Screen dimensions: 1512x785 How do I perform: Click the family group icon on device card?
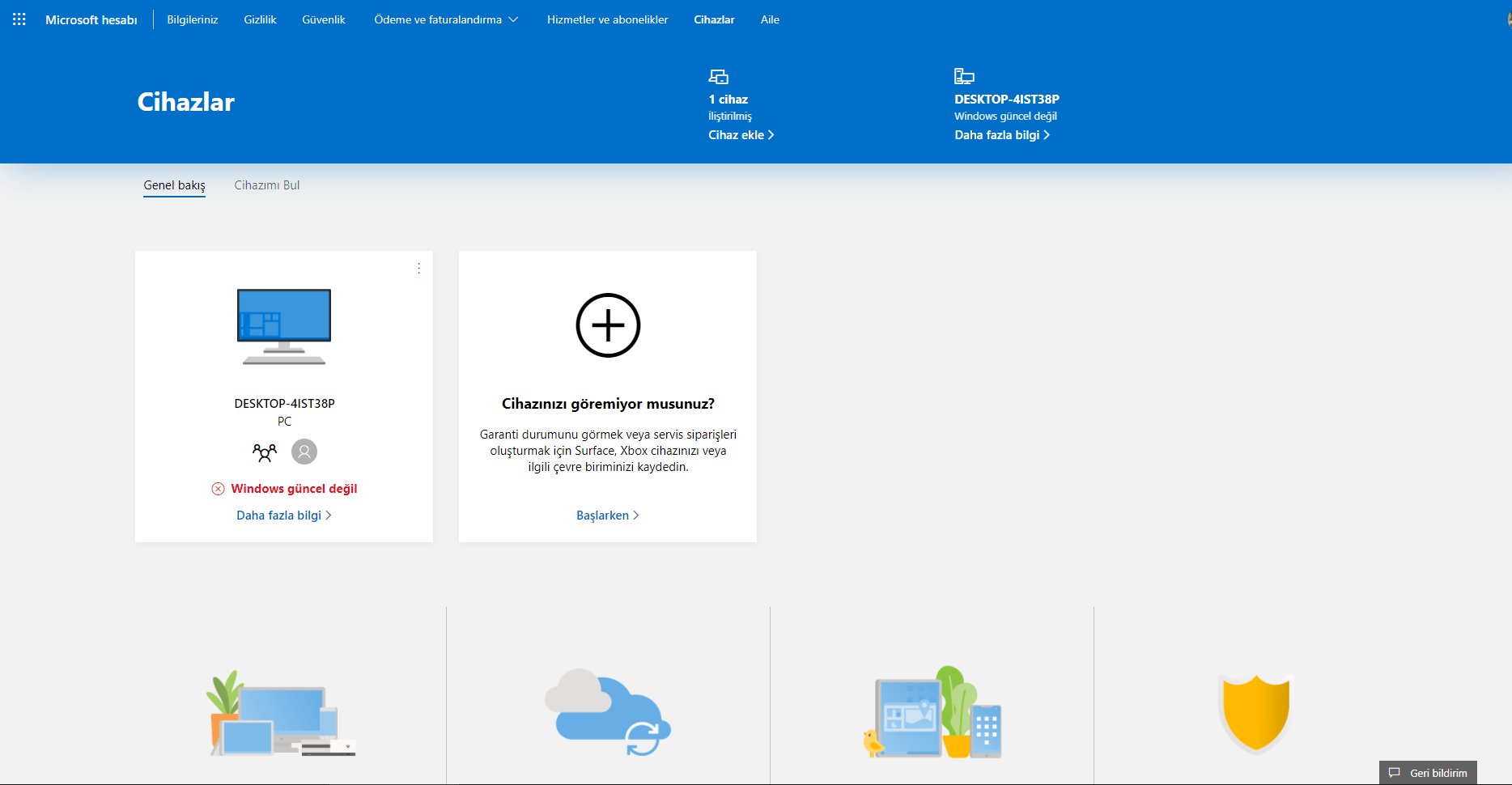click(265, 452)
